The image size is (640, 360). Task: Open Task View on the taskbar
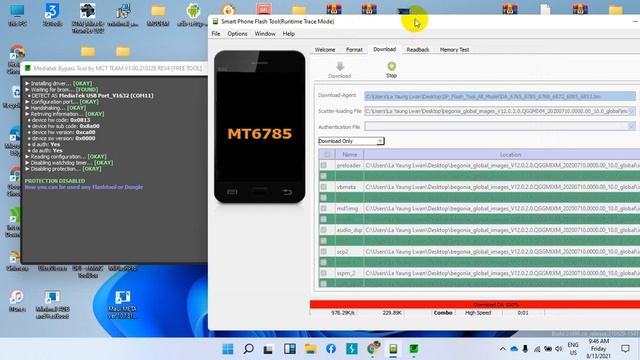[268, 349]
